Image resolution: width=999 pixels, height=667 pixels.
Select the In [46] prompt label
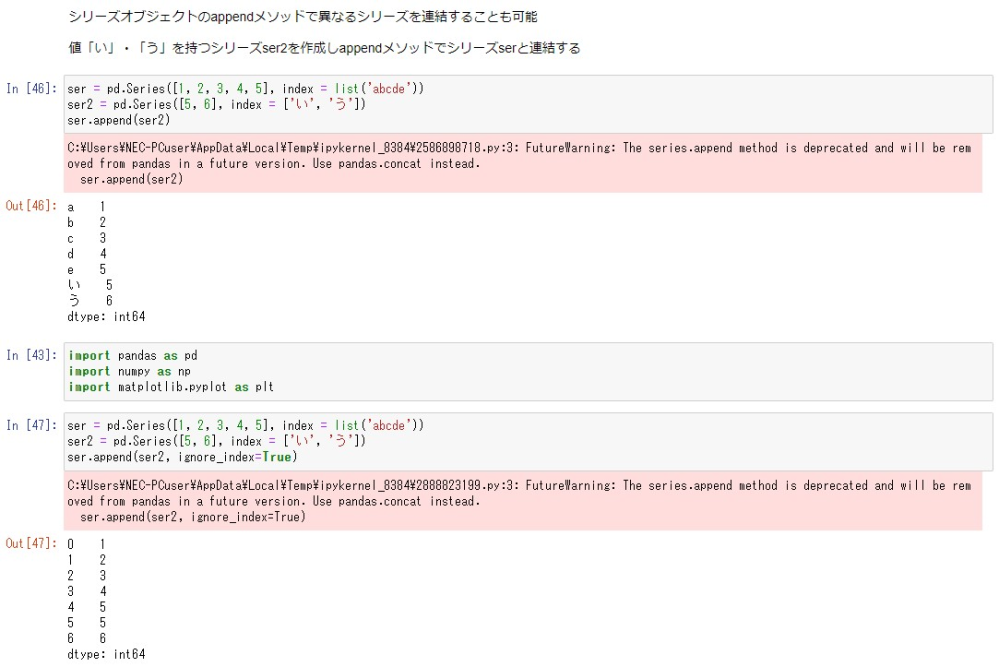click(x=31, y=89)
